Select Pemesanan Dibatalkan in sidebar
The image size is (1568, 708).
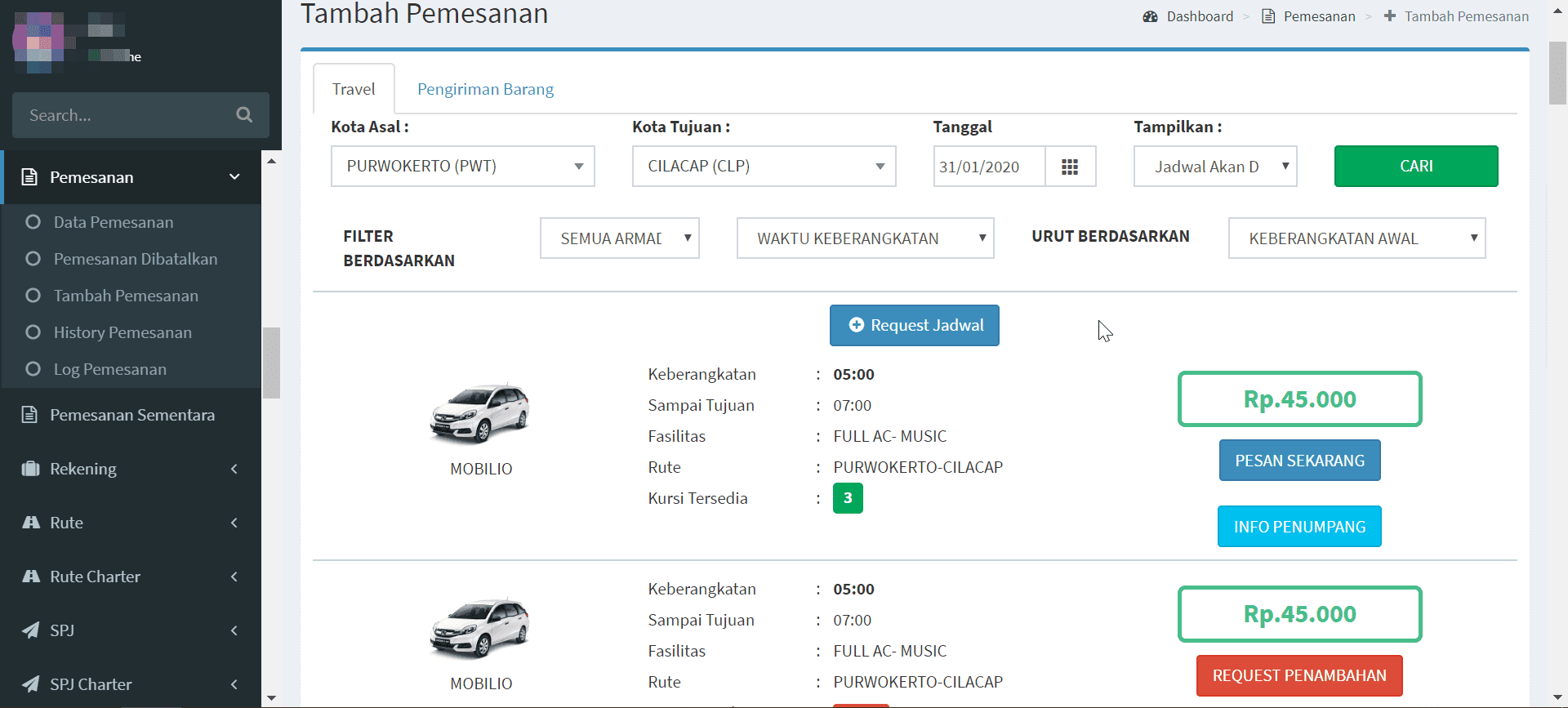coord(135,259)
